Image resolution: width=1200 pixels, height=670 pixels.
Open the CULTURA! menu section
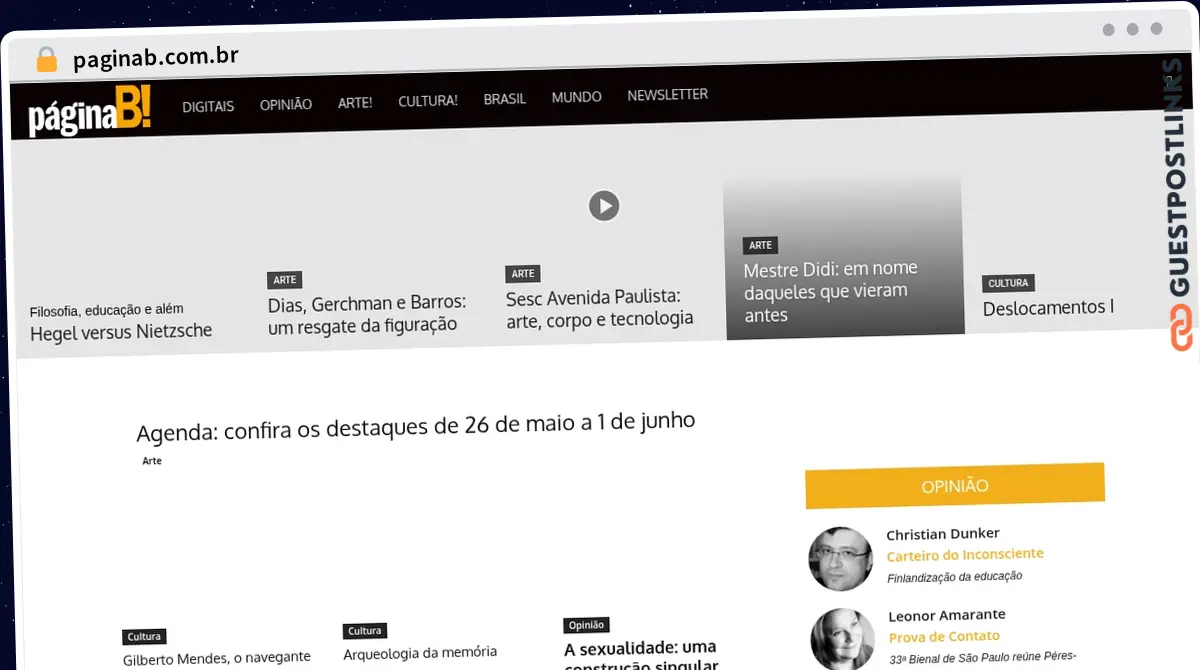tap(428, 101)
